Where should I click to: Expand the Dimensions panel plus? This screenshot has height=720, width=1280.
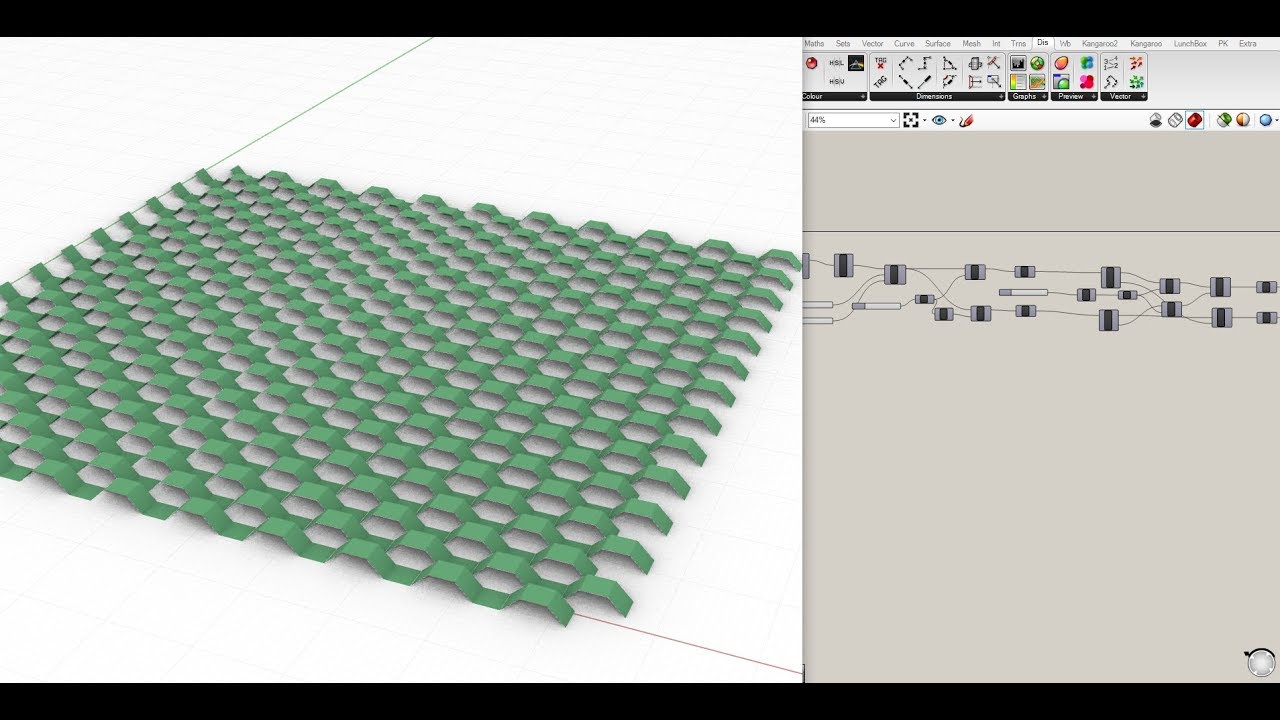coord(1000,97)
